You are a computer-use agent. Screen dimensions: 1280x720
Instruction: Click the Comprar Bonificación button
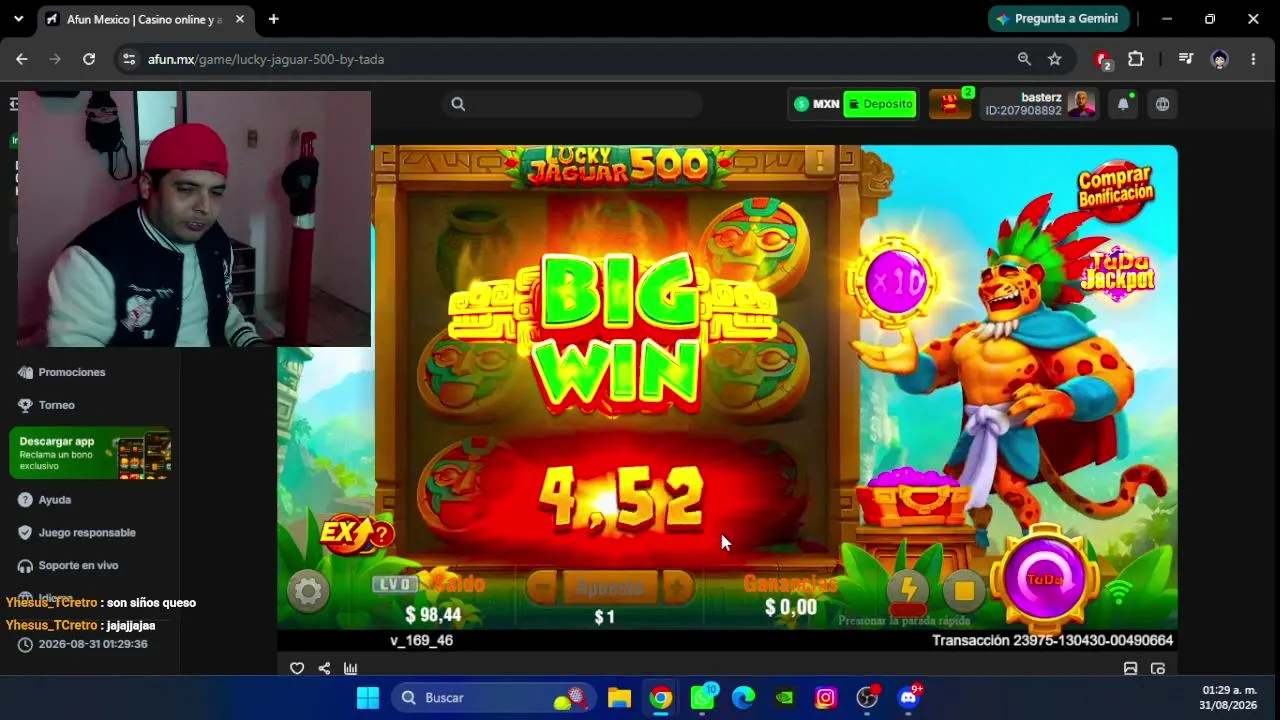click(1115, 189)
